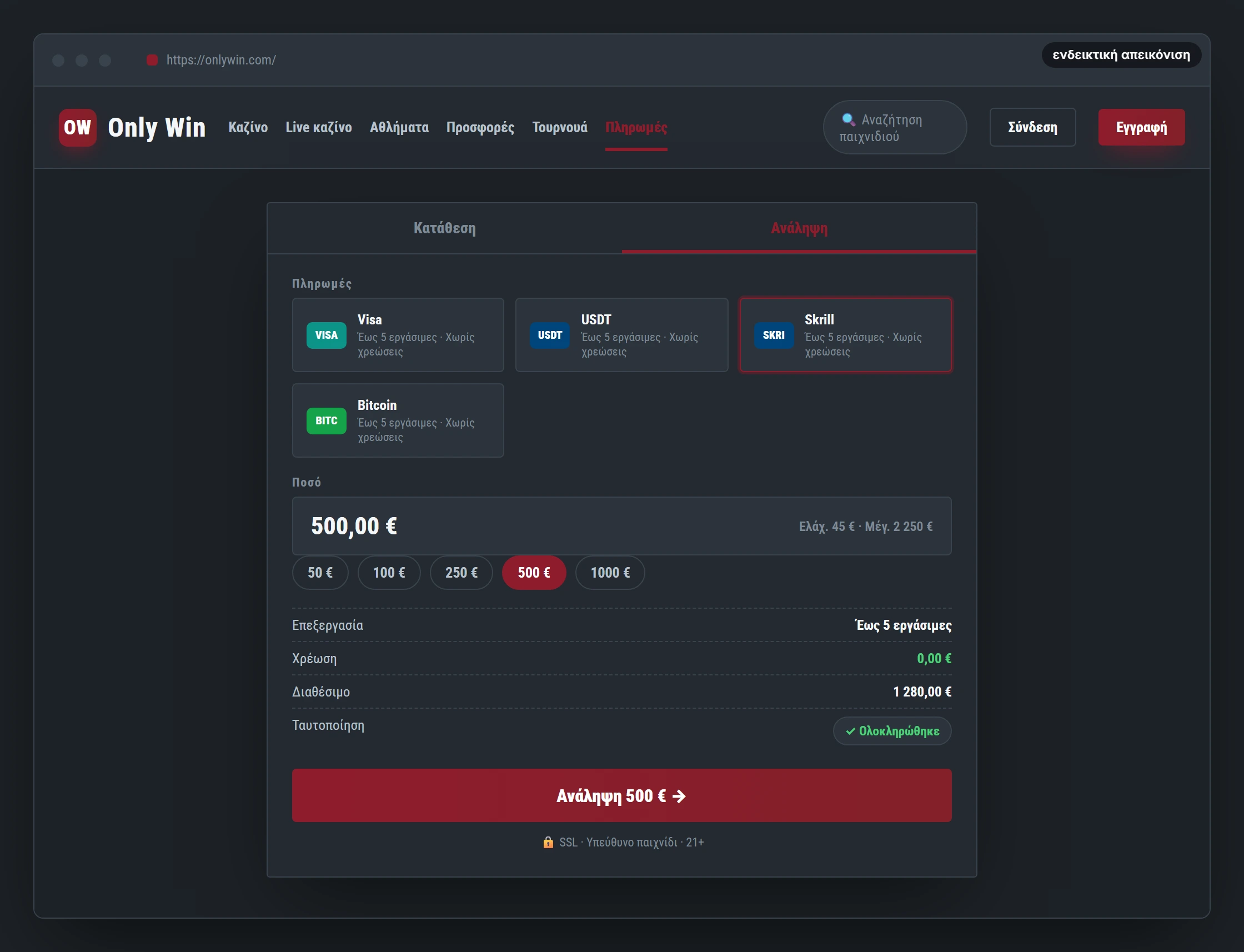Click the magnifier search icon

tap(848, 119)
